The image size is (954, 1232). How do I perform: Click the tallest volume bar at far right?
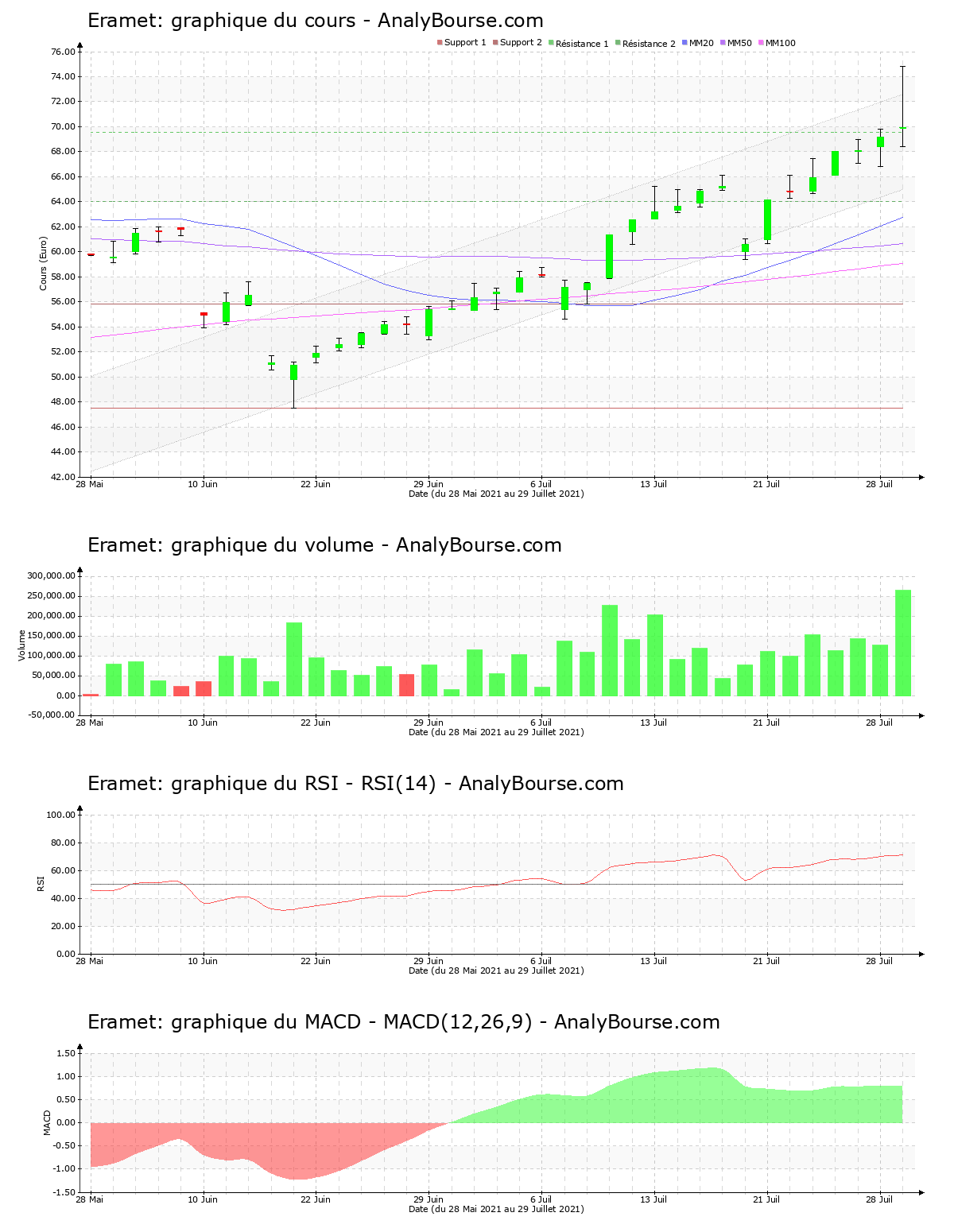pyautogui.click(x=903, y=643)
